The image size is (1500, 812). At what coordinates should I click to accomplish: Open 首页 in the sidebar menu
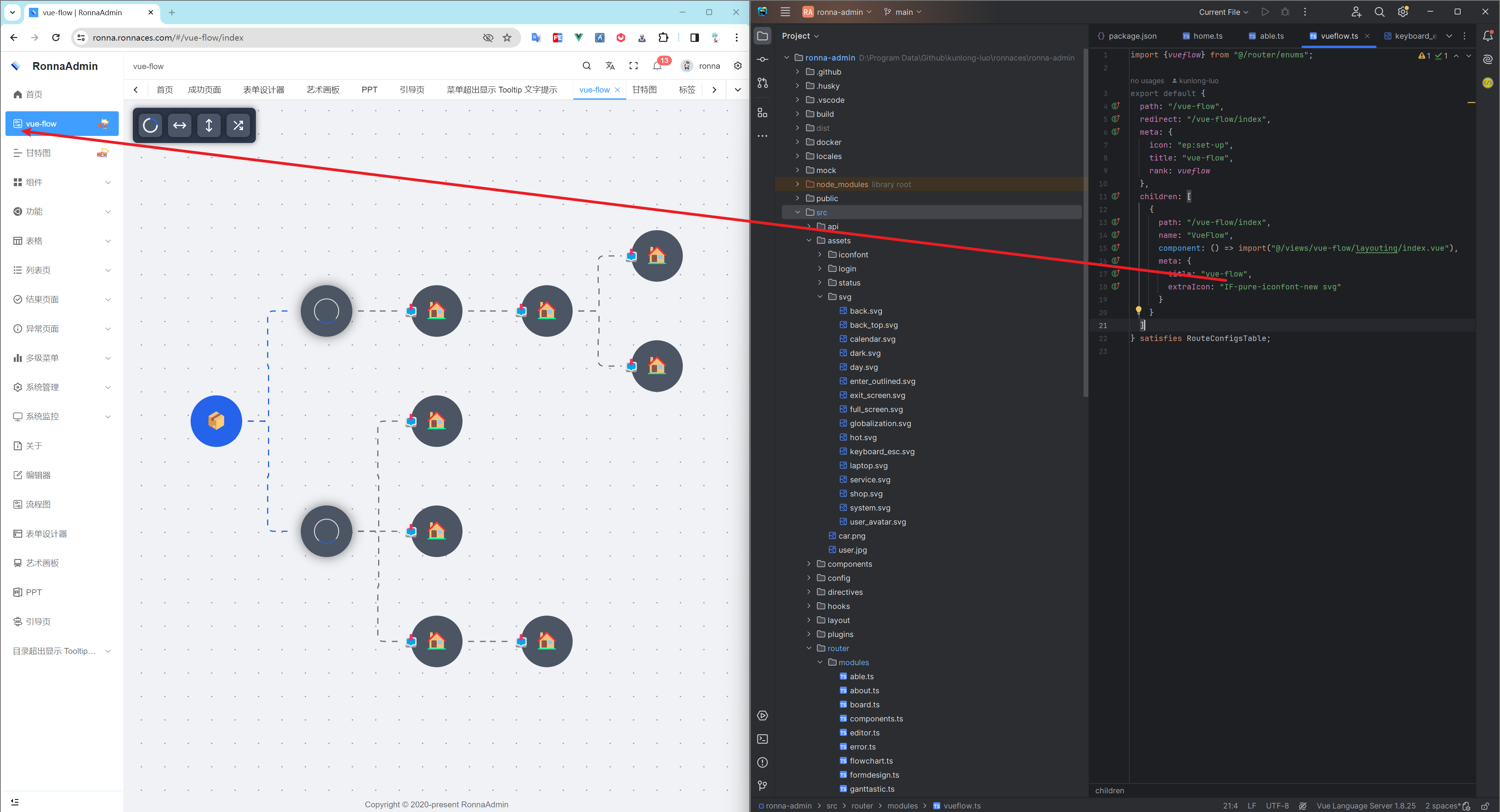click(x=62, y=94)
